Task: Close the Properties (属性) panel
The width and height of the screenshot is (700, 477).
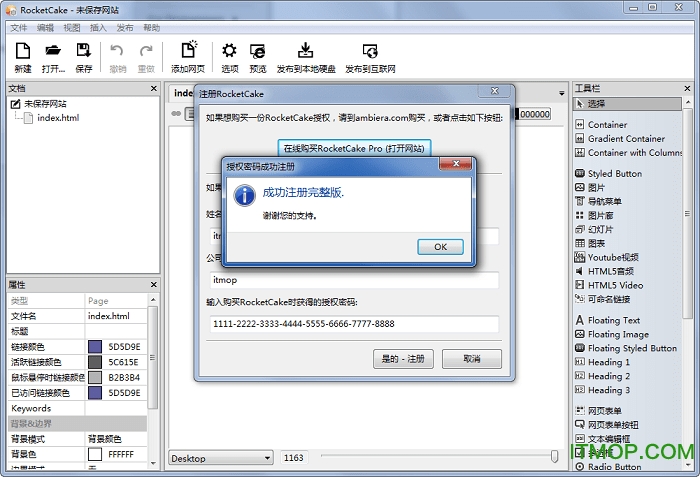Action: (x=154, y=285)
